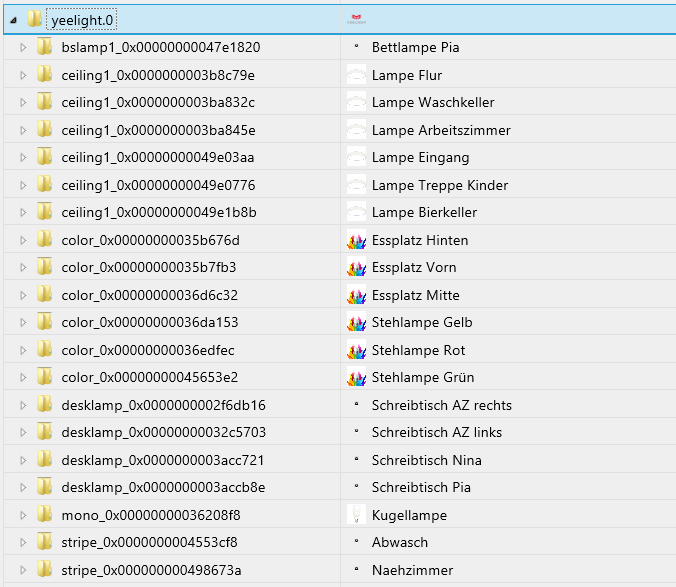Click ceiling lamp icon beside Lampe Bierkeller
Screen dimensions: 676x587
pos(357,212)
